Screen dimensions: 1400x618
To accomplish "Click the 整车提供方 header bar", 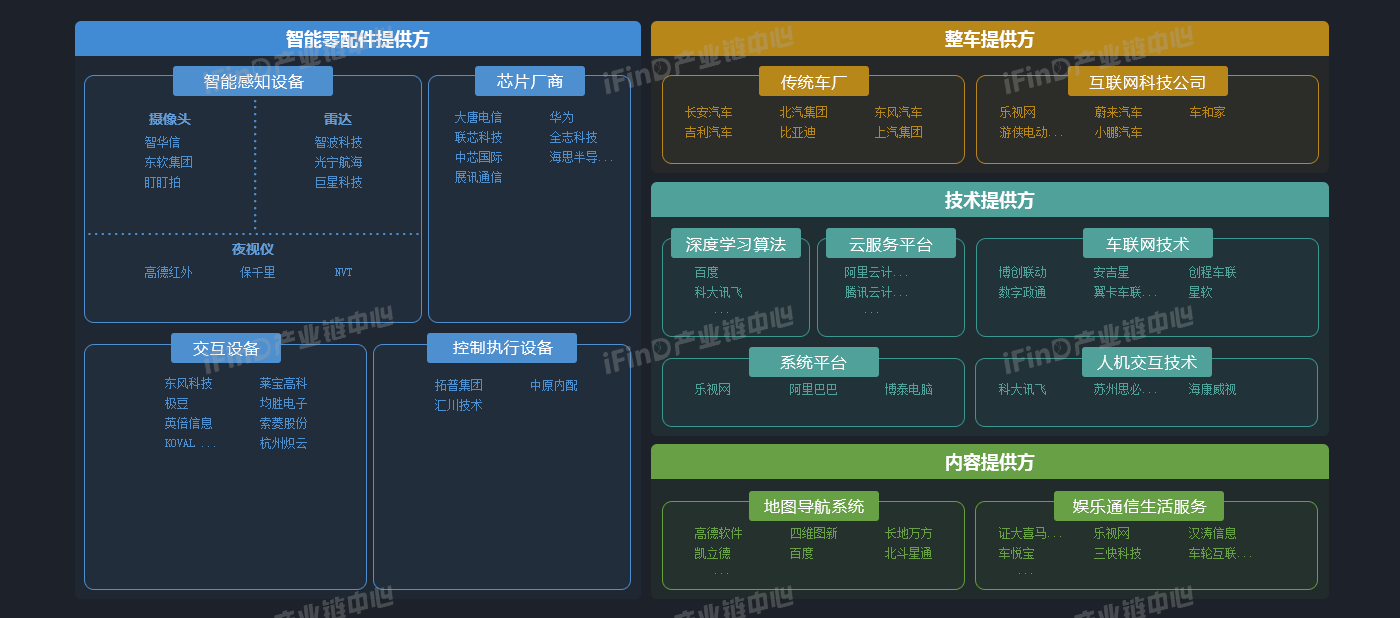I will tap(990, 39).
